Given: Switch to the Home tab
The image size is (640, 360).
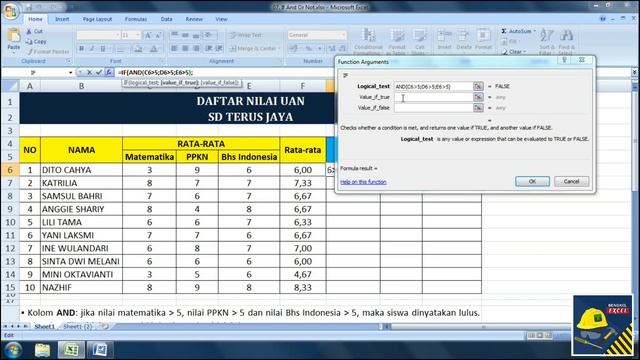Looking at the screenshot, I should 35,19.
